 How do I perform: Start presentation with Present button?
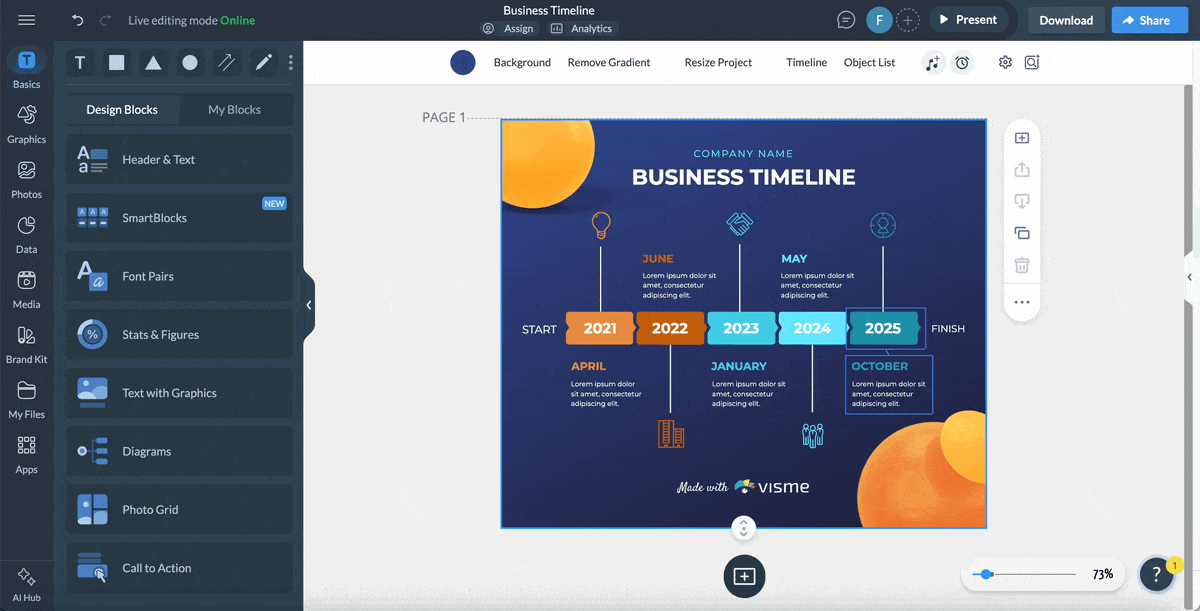968,20
